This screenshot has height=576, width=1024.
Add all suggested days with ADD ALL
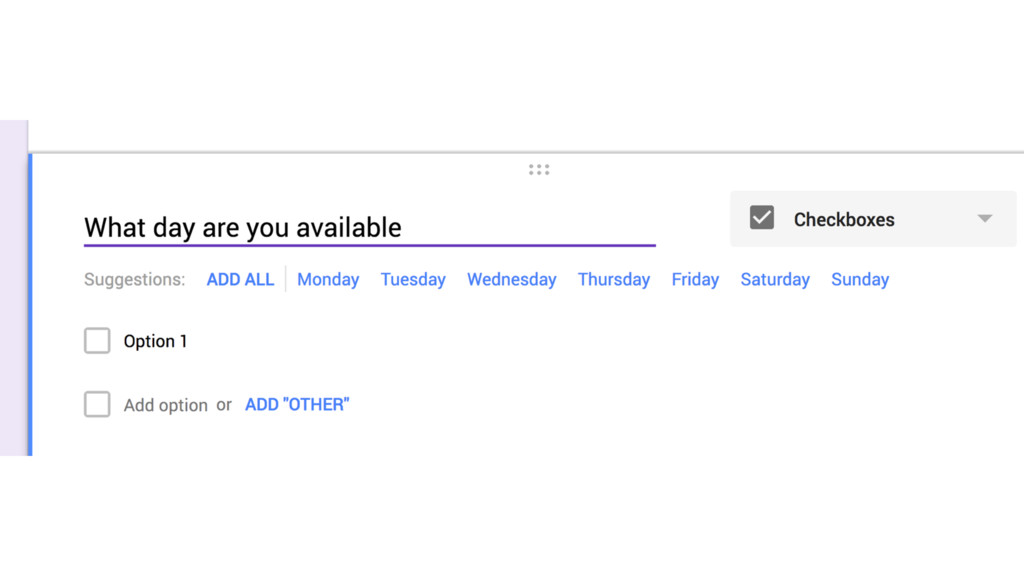[x=240, y=280]
